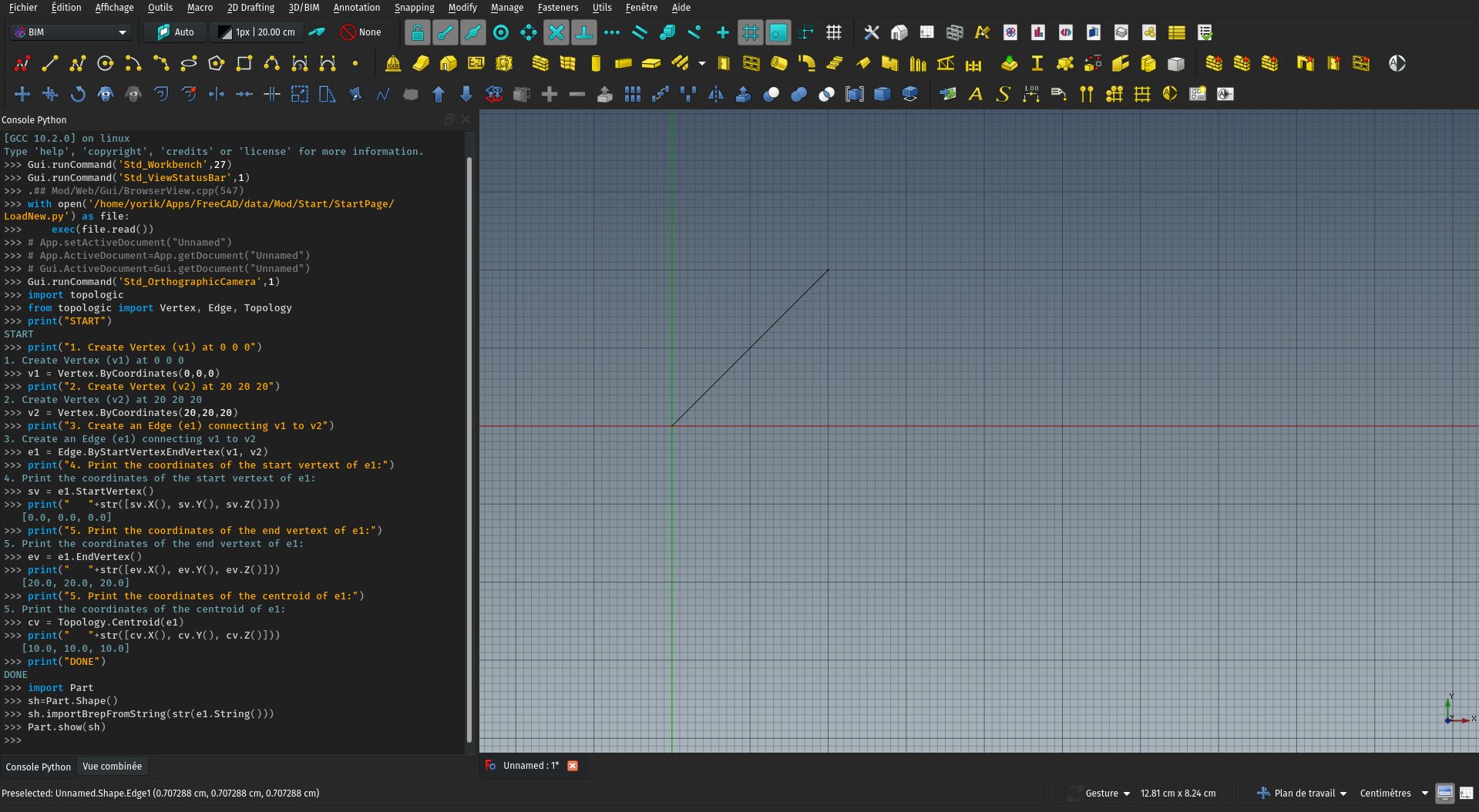Select the Dimension tool

(x=1030, y=94)
